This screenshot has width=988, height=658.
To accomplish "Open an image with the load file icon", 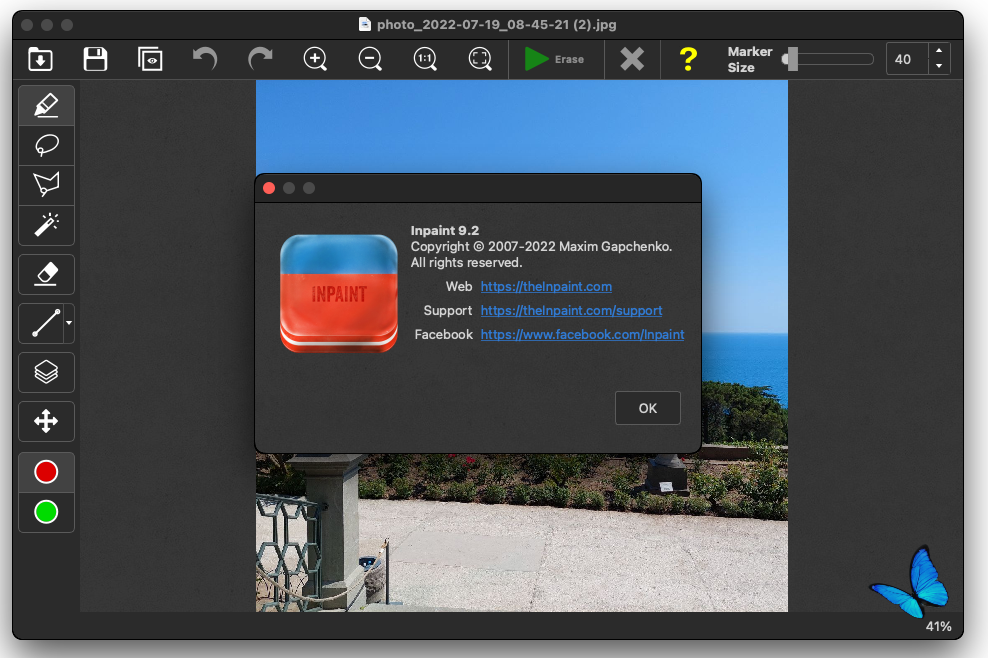I will click(40, 59).
